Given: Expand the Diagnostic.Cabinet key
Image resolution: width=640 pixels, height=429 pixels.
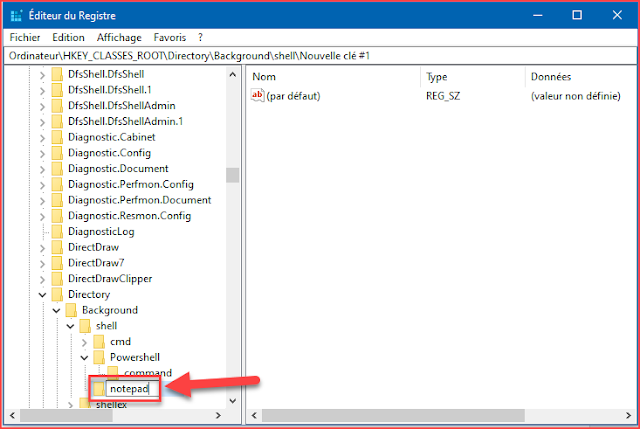Looking at the screenshot, I should coord(42,138).
